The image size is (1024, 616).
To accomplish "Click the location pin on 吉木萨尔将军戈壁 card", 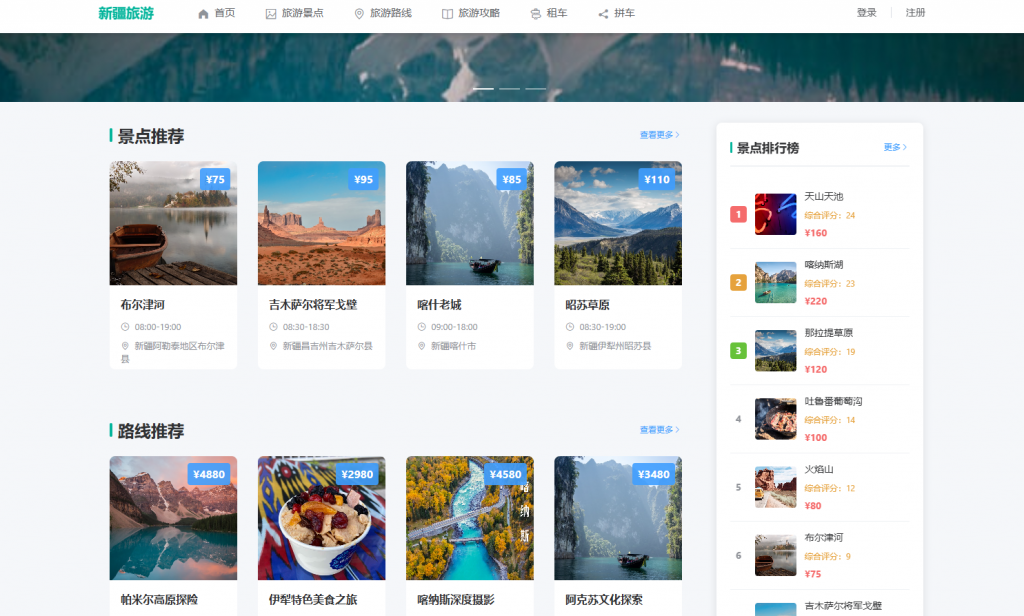I will [273, 346].
